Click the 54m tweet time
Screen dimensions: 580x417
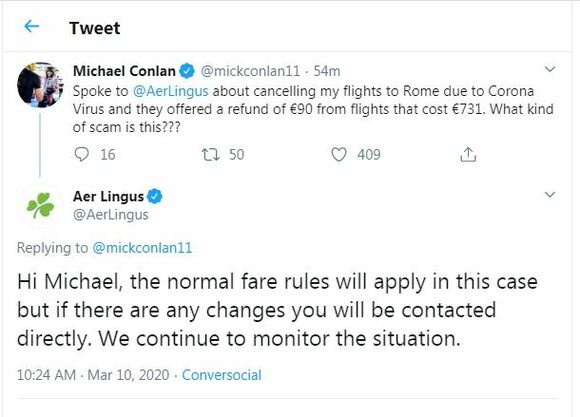tap(327, 71)
